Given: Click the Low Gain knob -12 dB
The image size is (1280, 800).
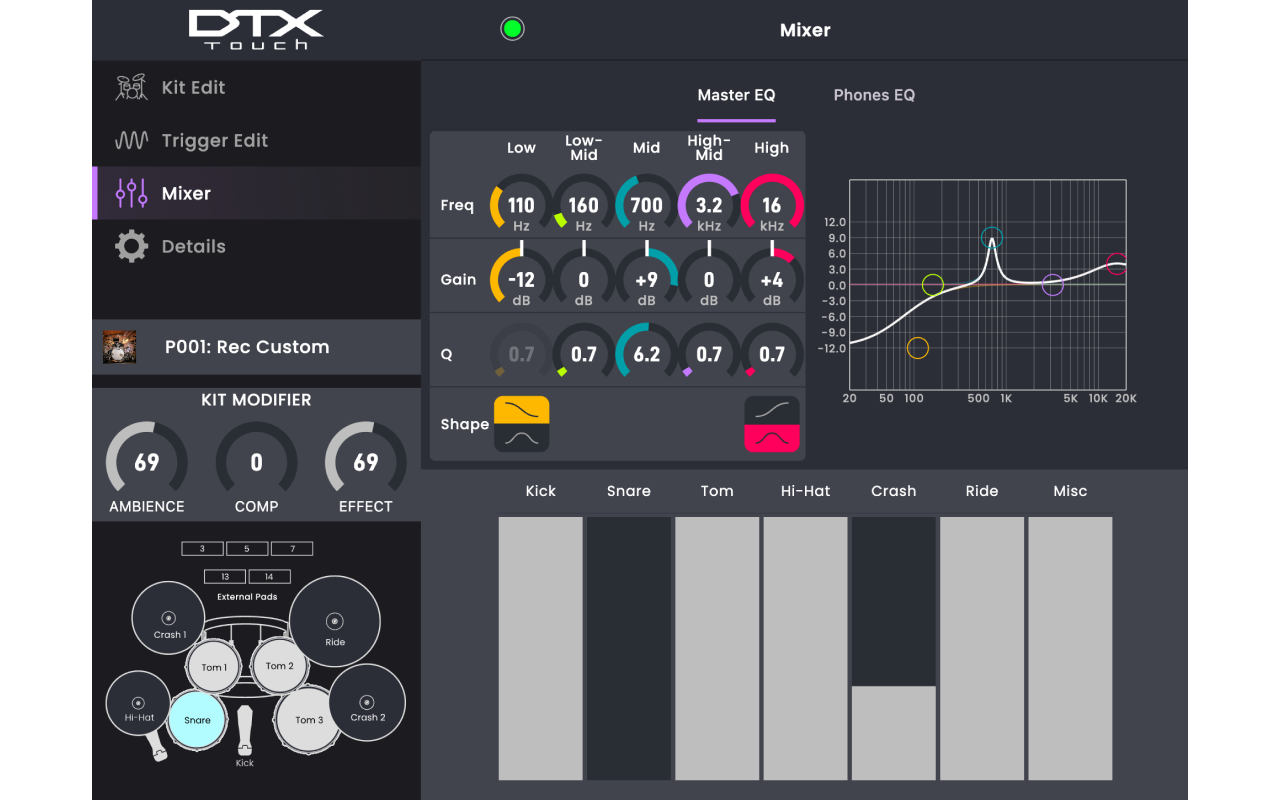Looking at the screenshot, I should click(x=521, y=280).
